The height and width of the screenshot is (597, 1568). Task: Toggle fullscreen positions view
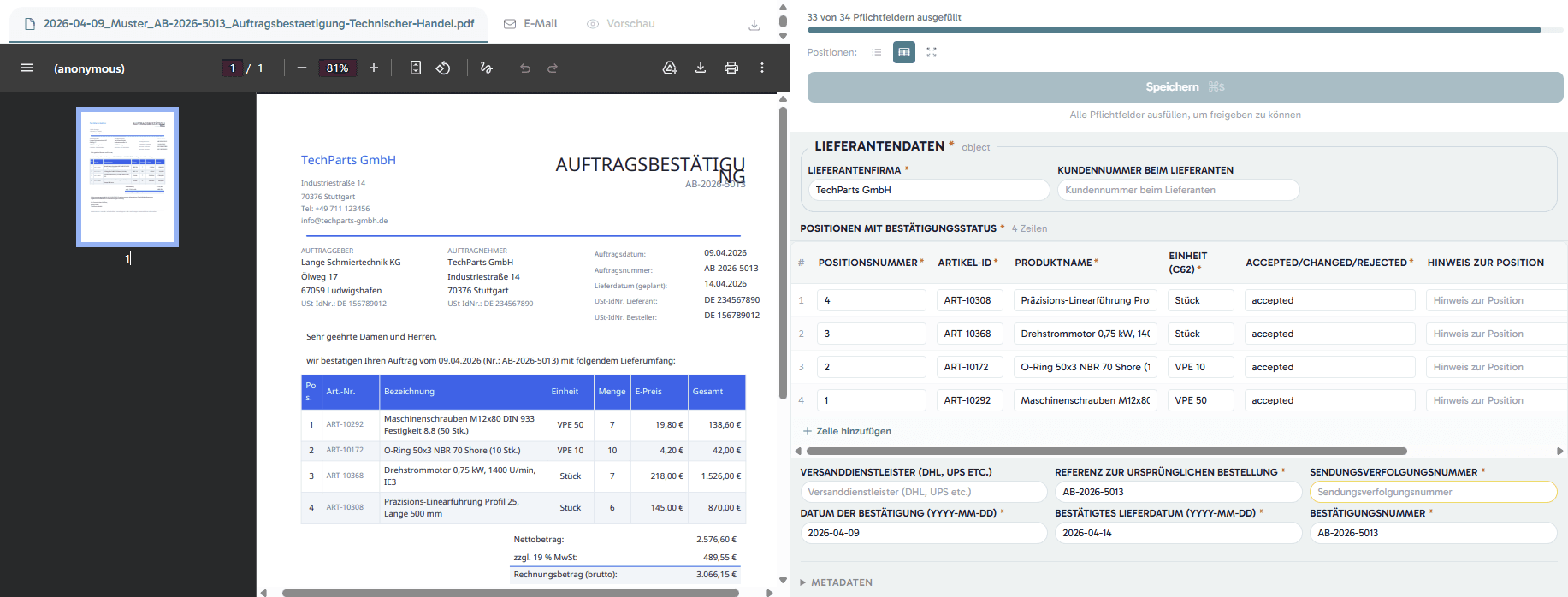(x=932, y=52)
